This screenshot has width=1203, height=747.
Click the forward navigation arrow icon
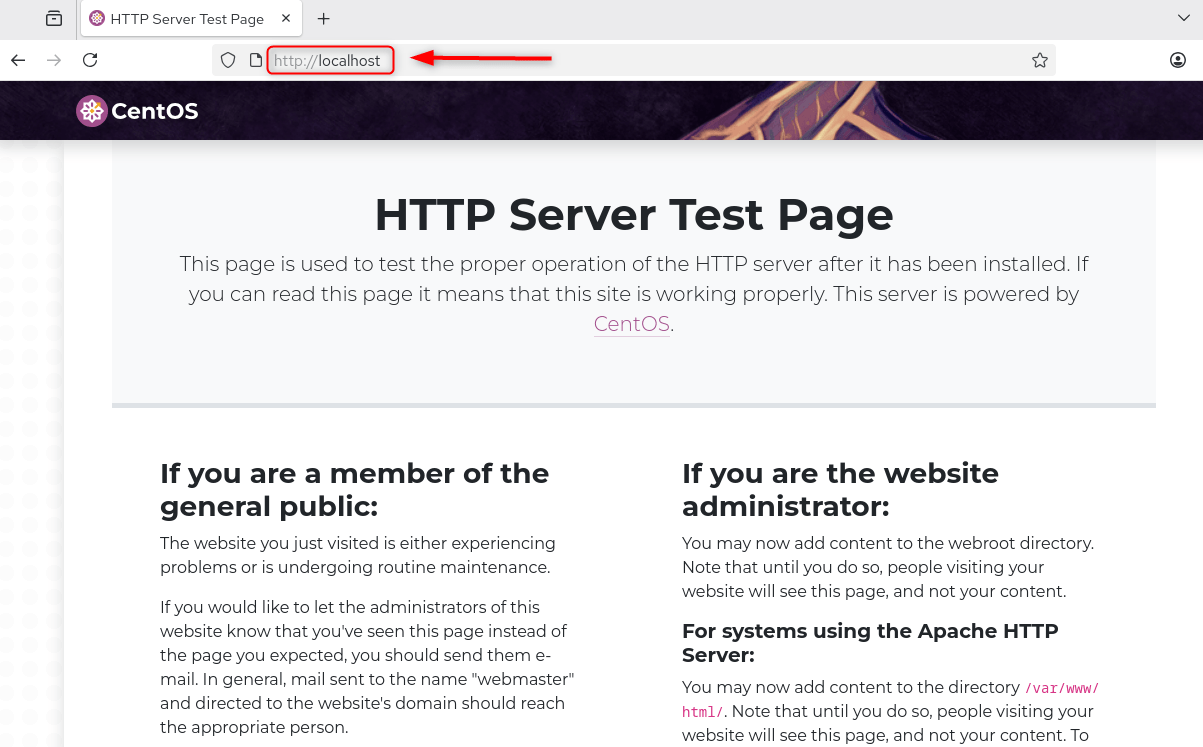click(x=53, y=59)
